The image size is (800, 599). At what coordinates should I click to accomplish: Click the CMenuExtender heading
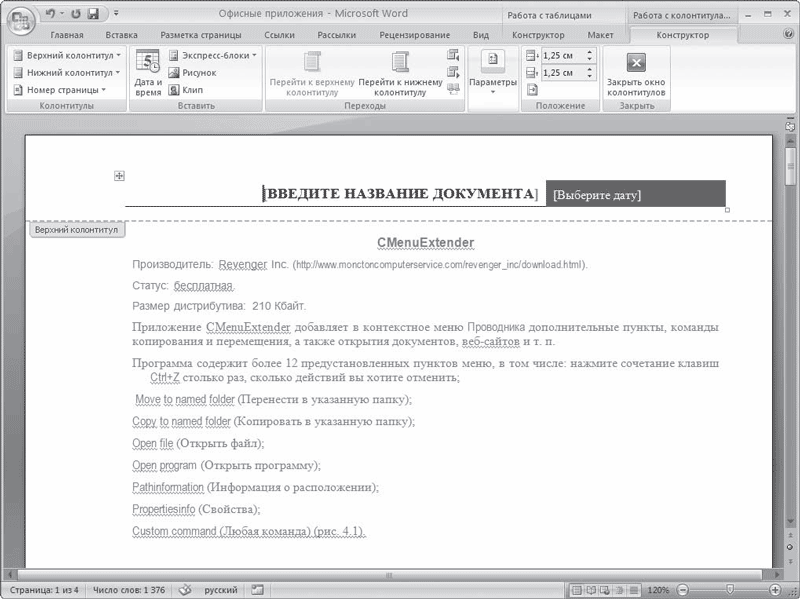point(426,243)
